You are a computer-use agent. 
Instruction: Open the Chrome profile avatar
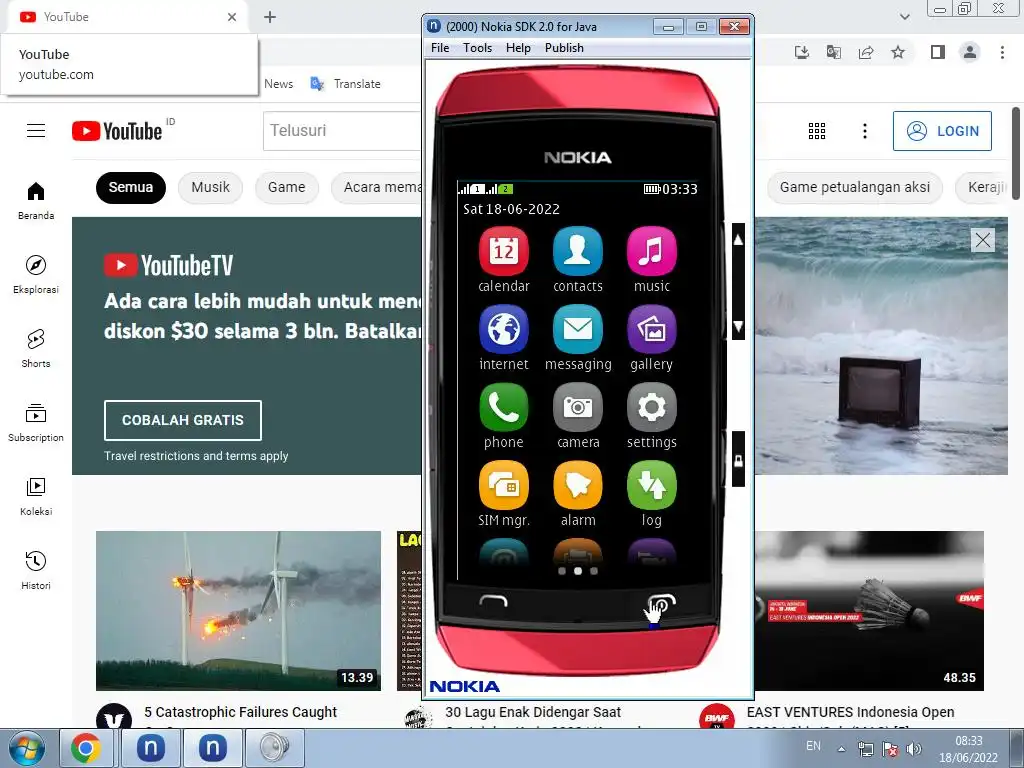[x=970, y=52]
